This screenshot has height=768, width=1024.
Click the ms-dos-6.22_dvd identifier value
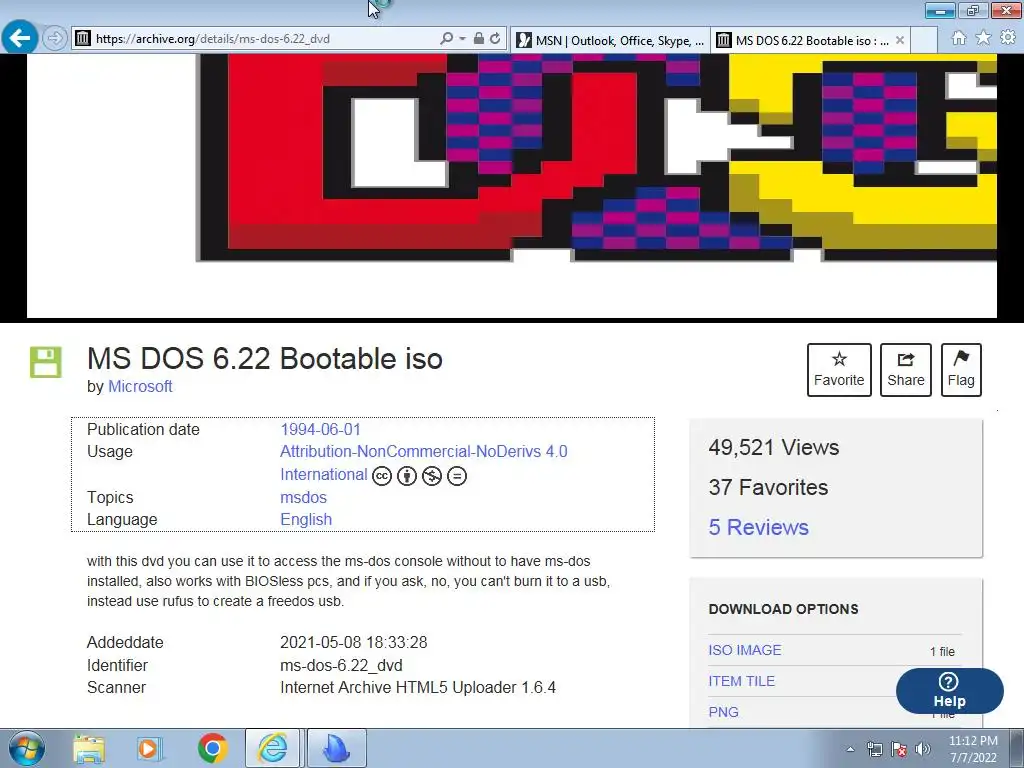pyautogui.click(x=341, y=665)
